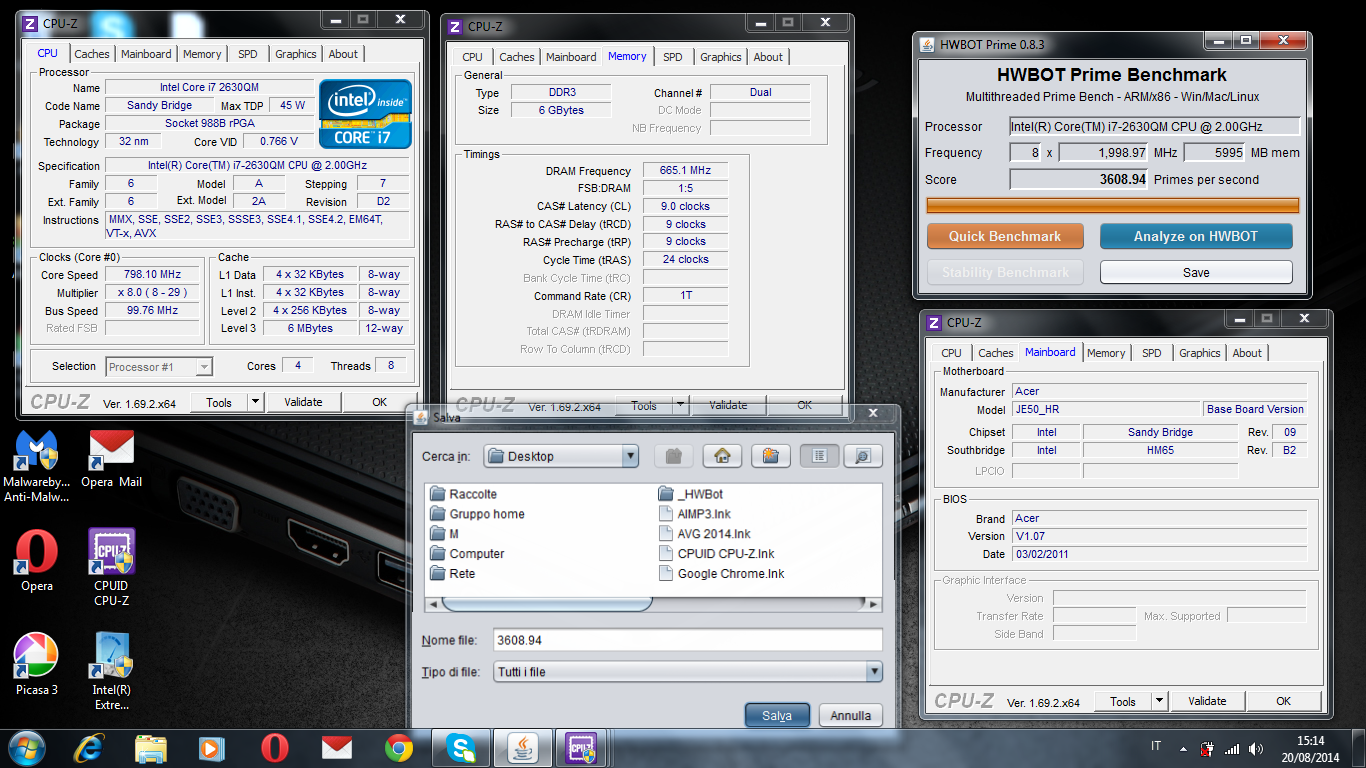Click the CPU-Z icon in taskbar
1366x768 pixels.
581,747
